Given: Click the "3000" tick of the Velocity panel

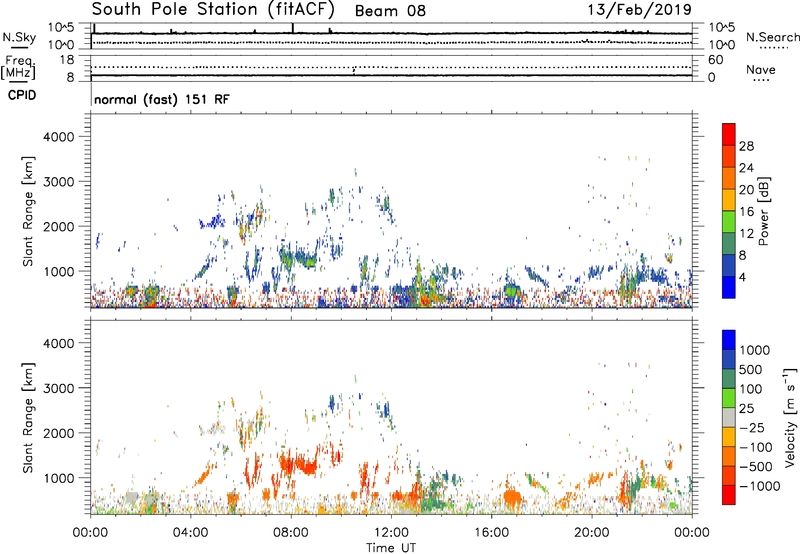Looking at the screenshot, I should tap(58, 388).
